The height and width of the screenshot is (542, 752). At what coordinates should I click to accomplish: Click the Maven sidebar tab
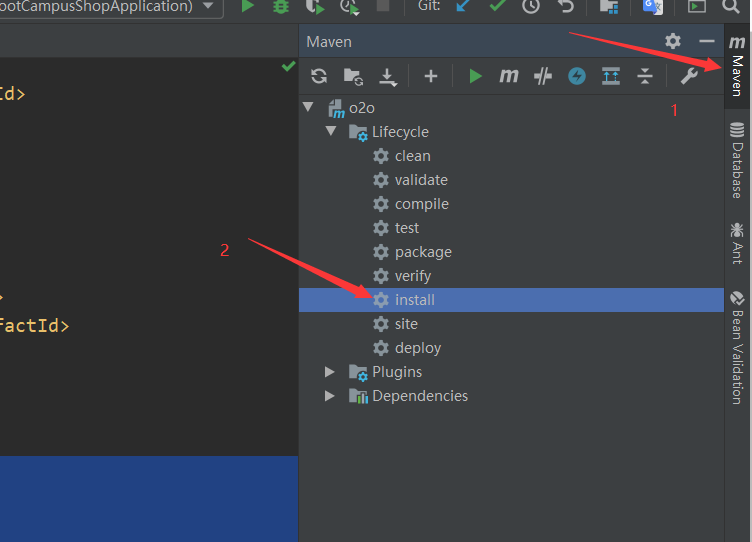pyautogui.click(x=737, y=66)
